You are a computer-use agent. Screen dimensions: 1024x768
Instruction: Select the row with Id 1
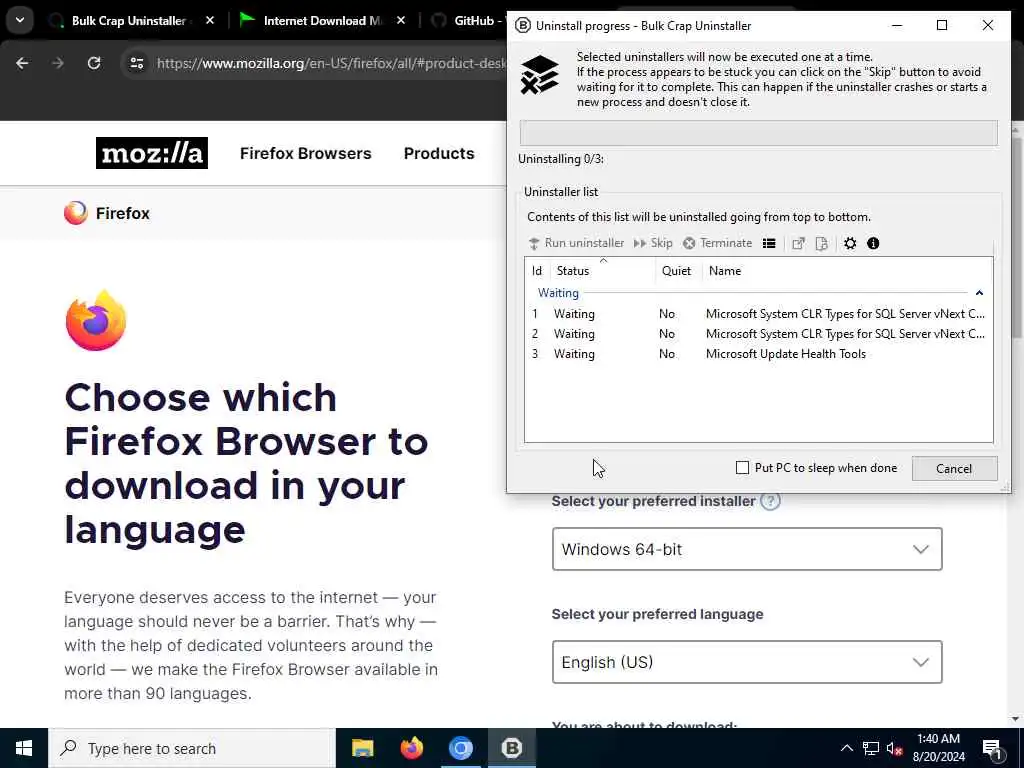coord(758,313)
